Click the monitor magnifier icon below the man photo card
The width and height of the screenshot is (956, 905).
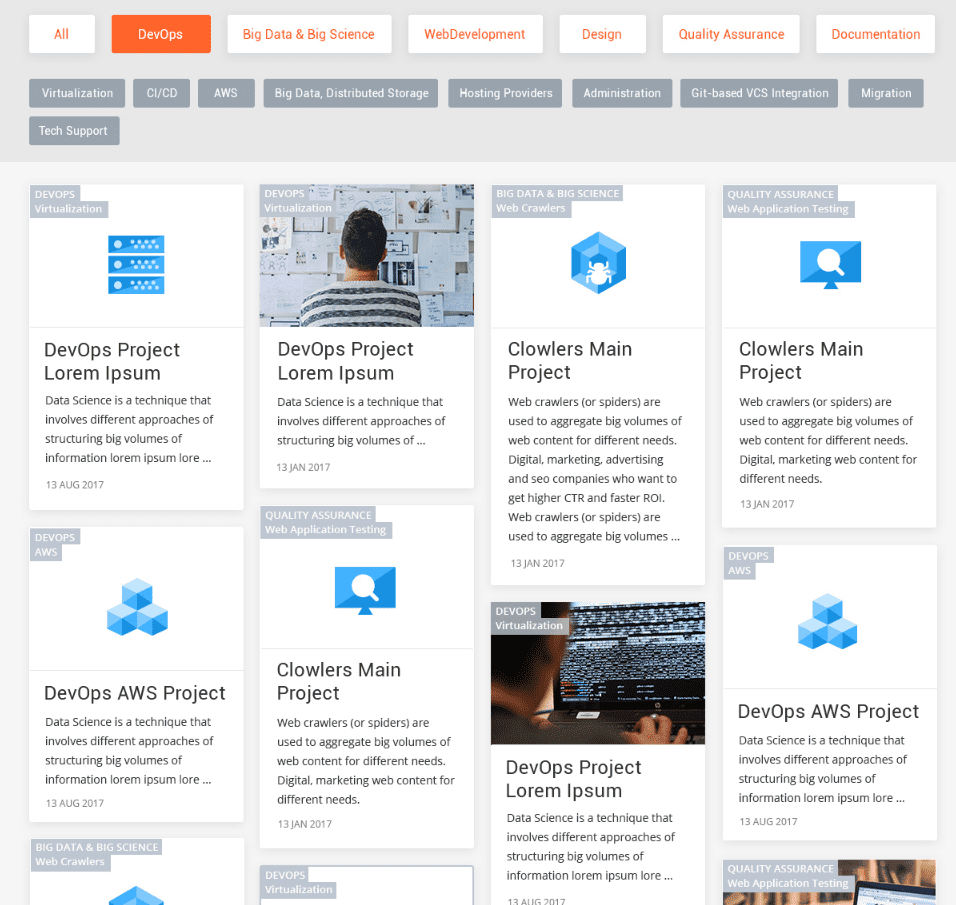[365, 590]
